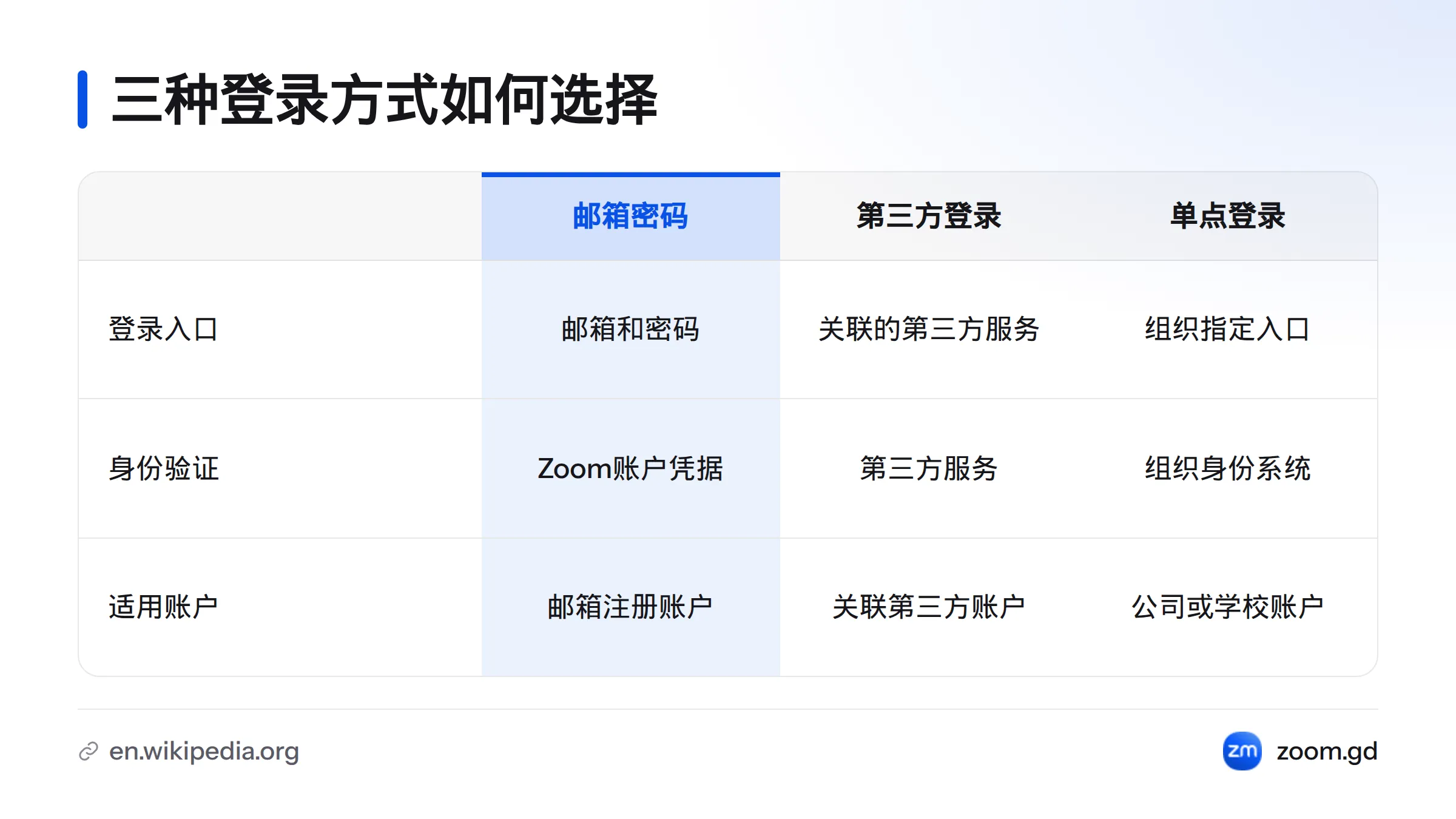Image resolution: width=1456 pixels, height=819 pixels.
Task: Click the cell 组织指定入口
Action: click(x=1227, y=329)
